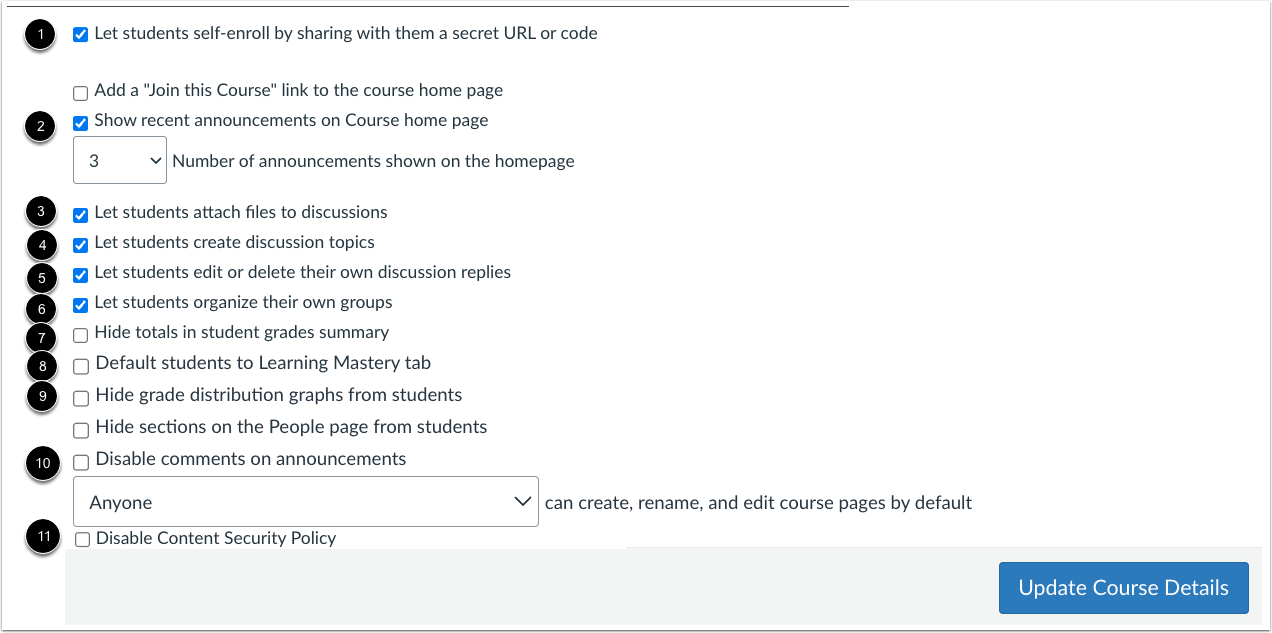Uncheck showing recent announcements on home page
Viewport: 1272px width, 633px height.
pos(80,121)
